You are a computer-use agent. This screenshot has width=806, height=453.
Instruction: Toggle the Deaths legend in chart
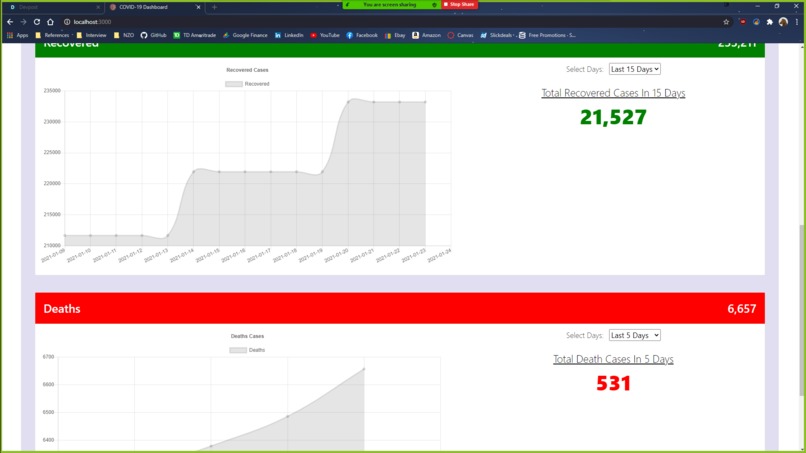[247, 350]
